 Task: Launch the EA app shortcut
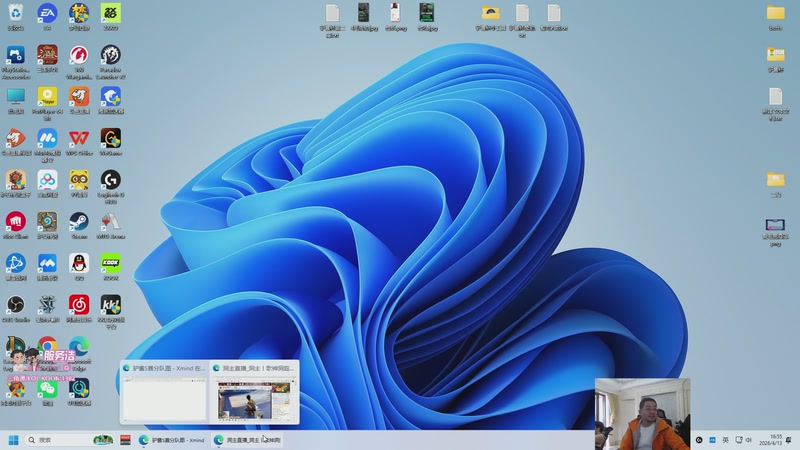[47, 15]
